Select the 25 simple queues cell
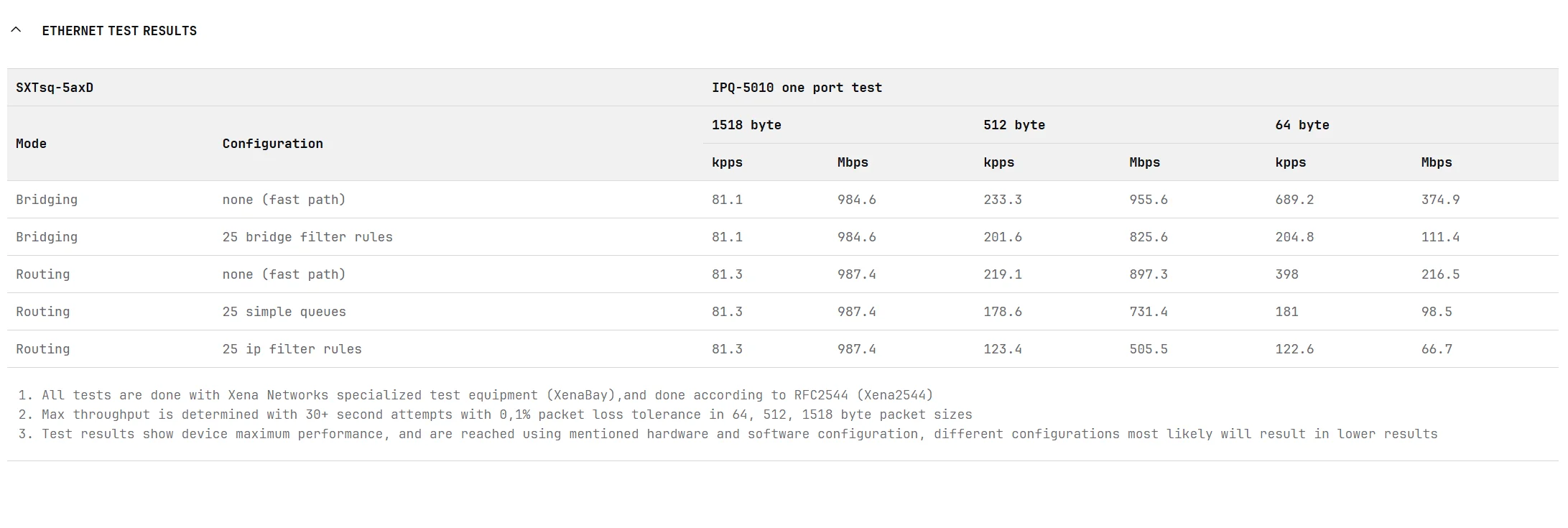1568x528 pixels. pos(284,312)
